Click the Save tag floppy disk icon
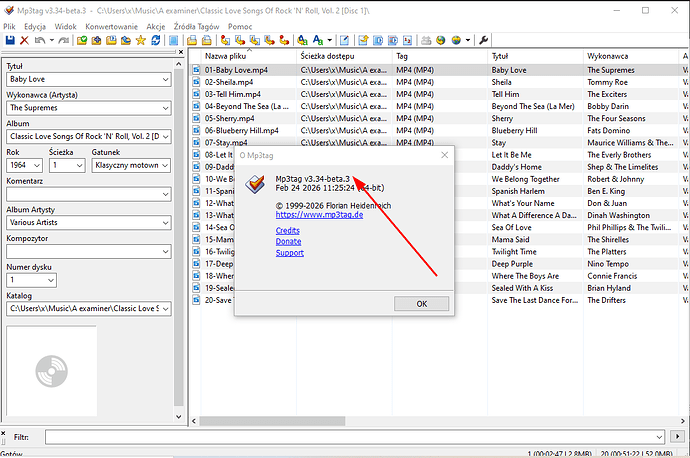The height and width of the screenshot is (458, 690). coord(10,40)
